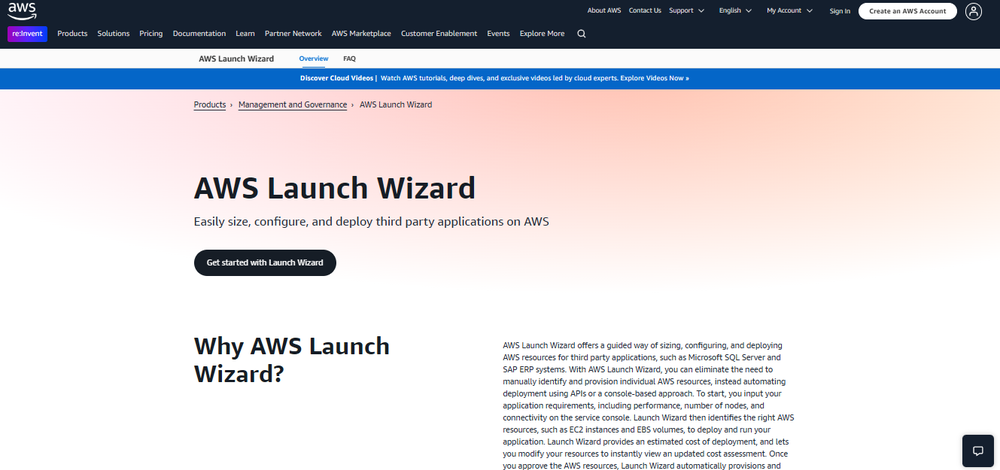Open the chat support widget icon
The width and height of the screenshot is (1000, 470).
[978, 451]
